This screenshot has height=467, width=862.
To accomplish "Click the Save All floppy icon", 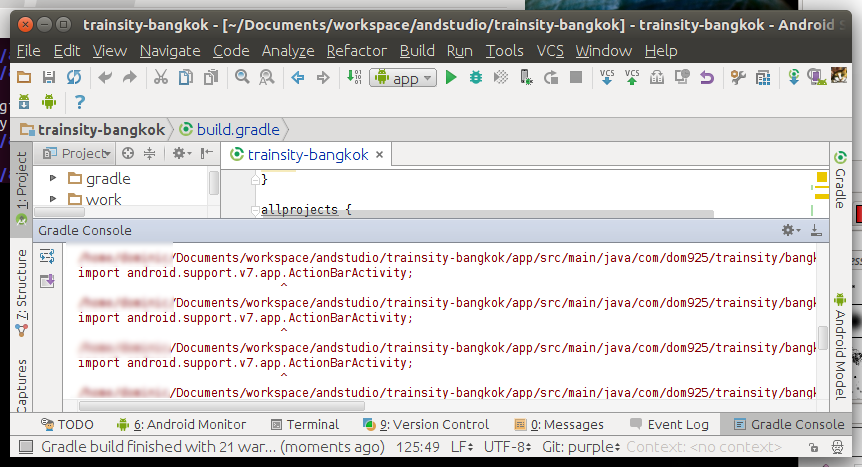I will click(49, 77).
